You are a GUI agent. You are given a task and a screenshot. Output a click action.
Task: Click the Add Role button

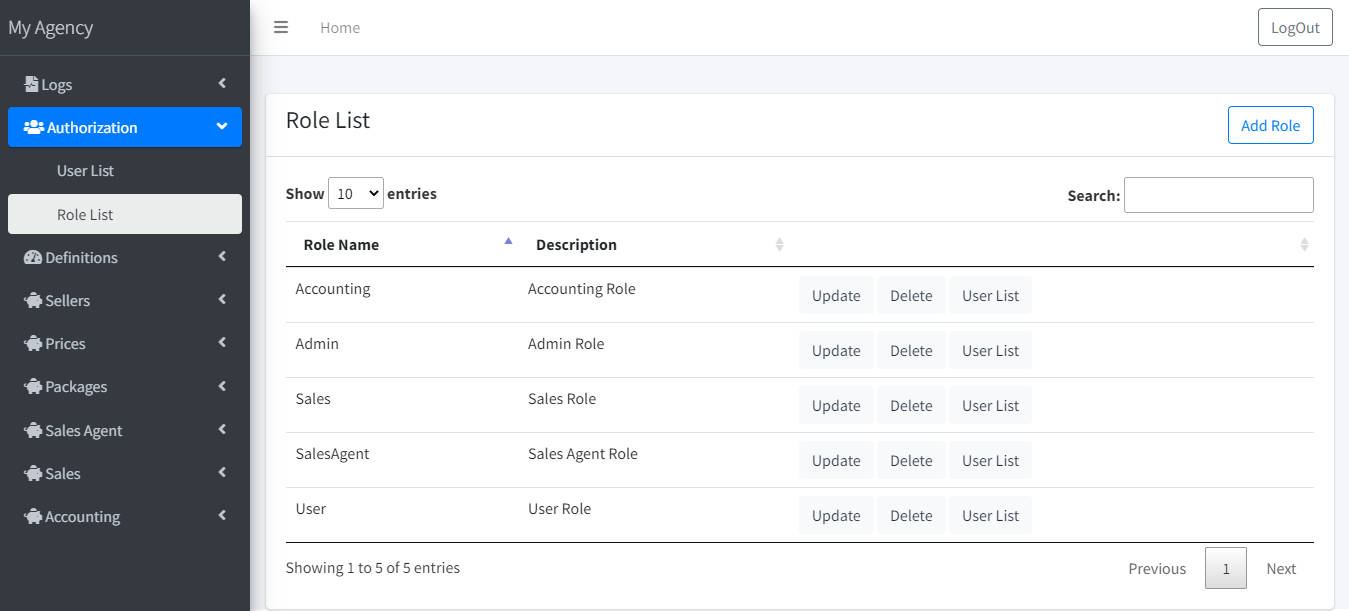pos(1270,125)
